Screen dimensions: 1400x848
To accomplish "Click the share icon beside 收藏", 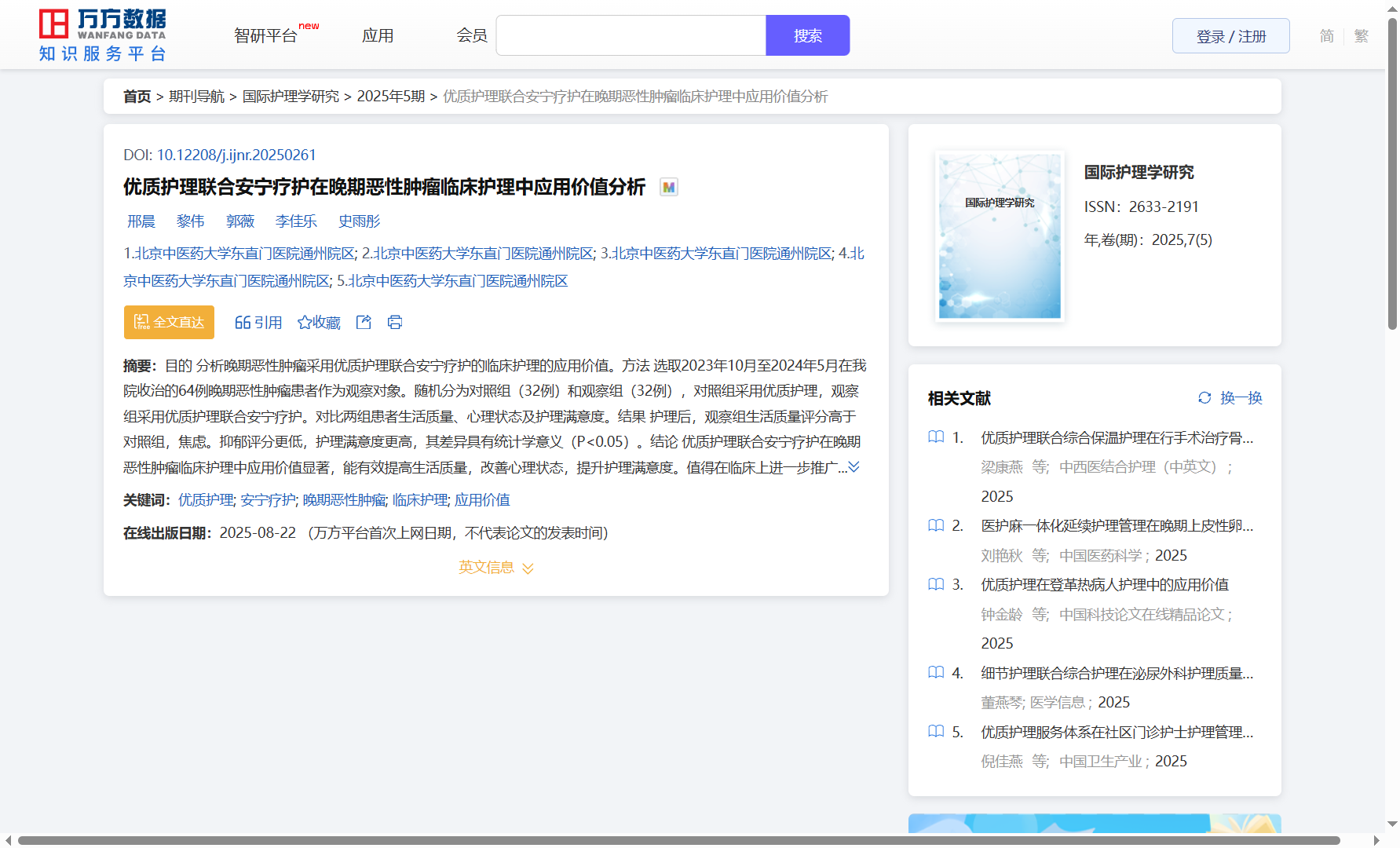I will [364, 322].
